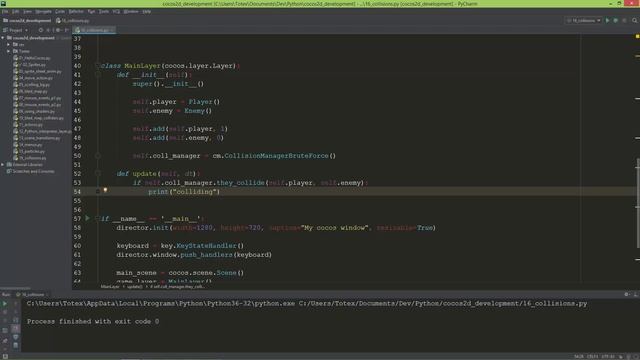Rerun the script using the Run panel's green arrow
This screenshot has width=640, height=360.
coord(5,304)
